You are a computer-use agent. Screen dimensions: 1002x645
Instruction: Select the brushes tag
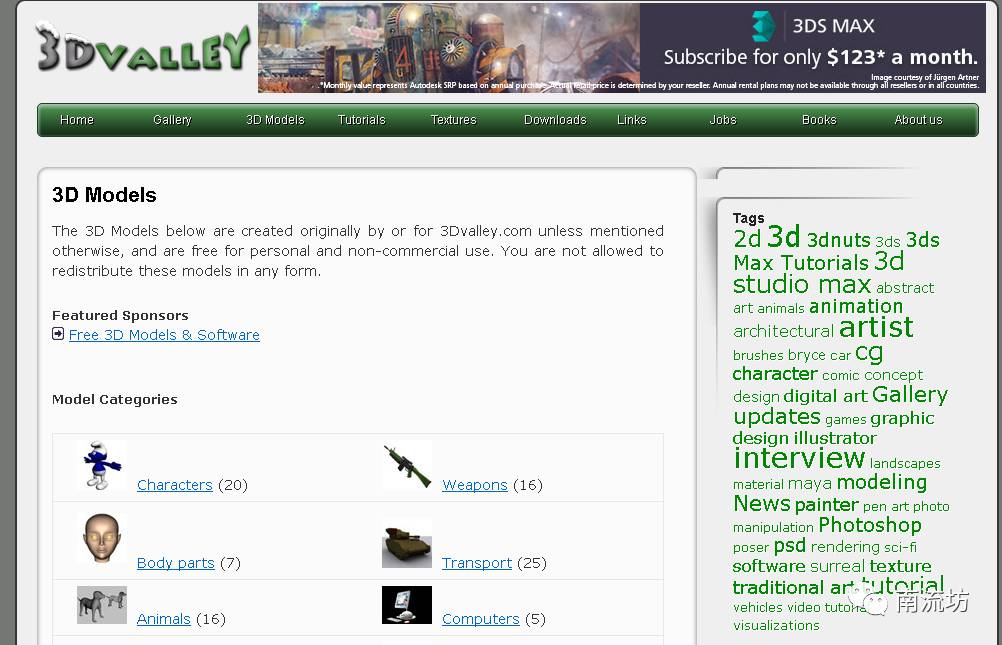[758, 355]
